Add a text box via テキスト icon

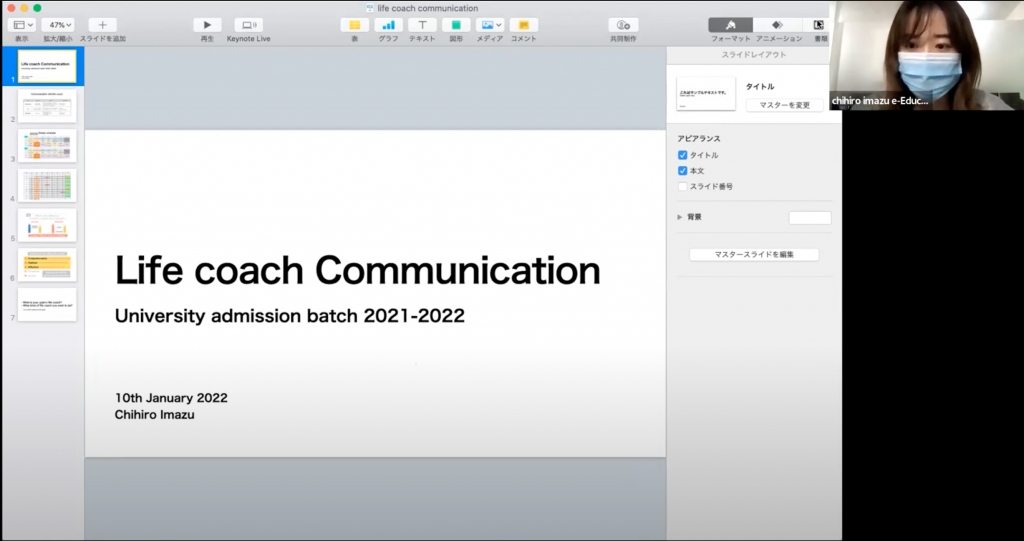[422, 25]
